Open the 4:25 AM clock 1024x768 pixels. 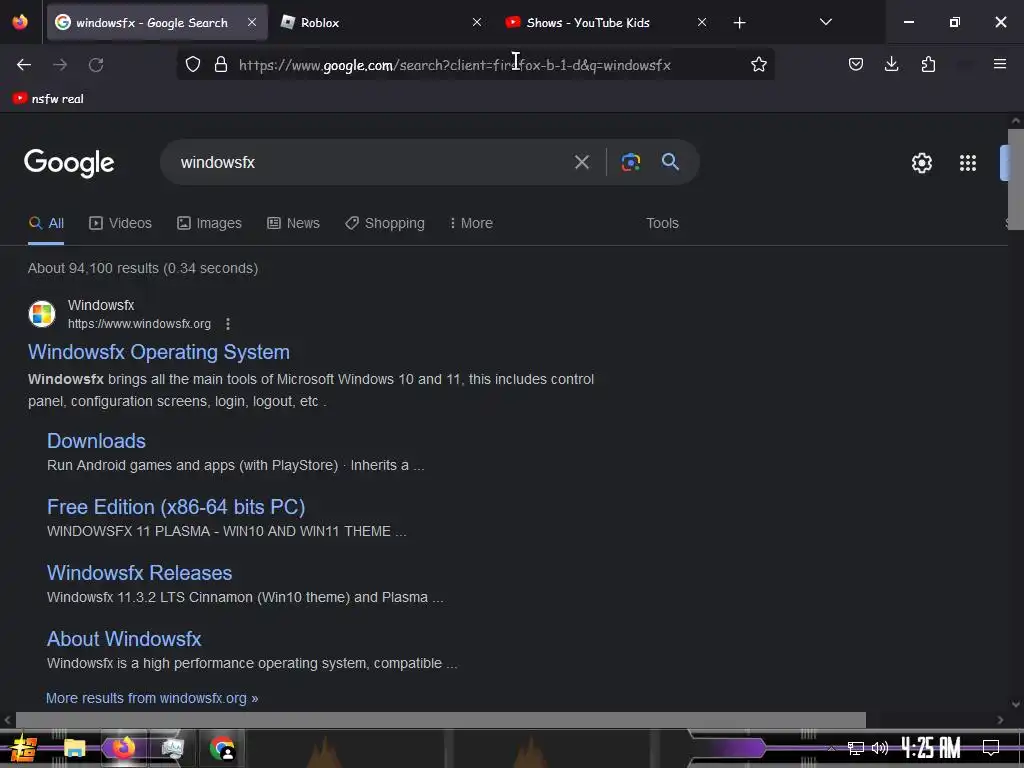click(x=931, y=748)
